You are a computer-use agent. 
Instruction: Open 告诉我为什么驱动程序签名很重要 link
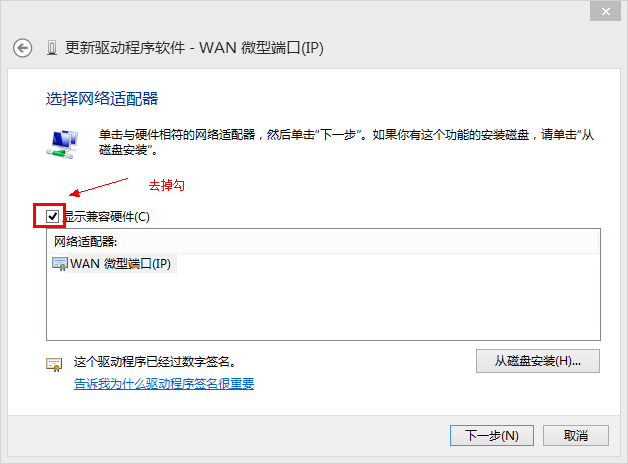point(164,383)
